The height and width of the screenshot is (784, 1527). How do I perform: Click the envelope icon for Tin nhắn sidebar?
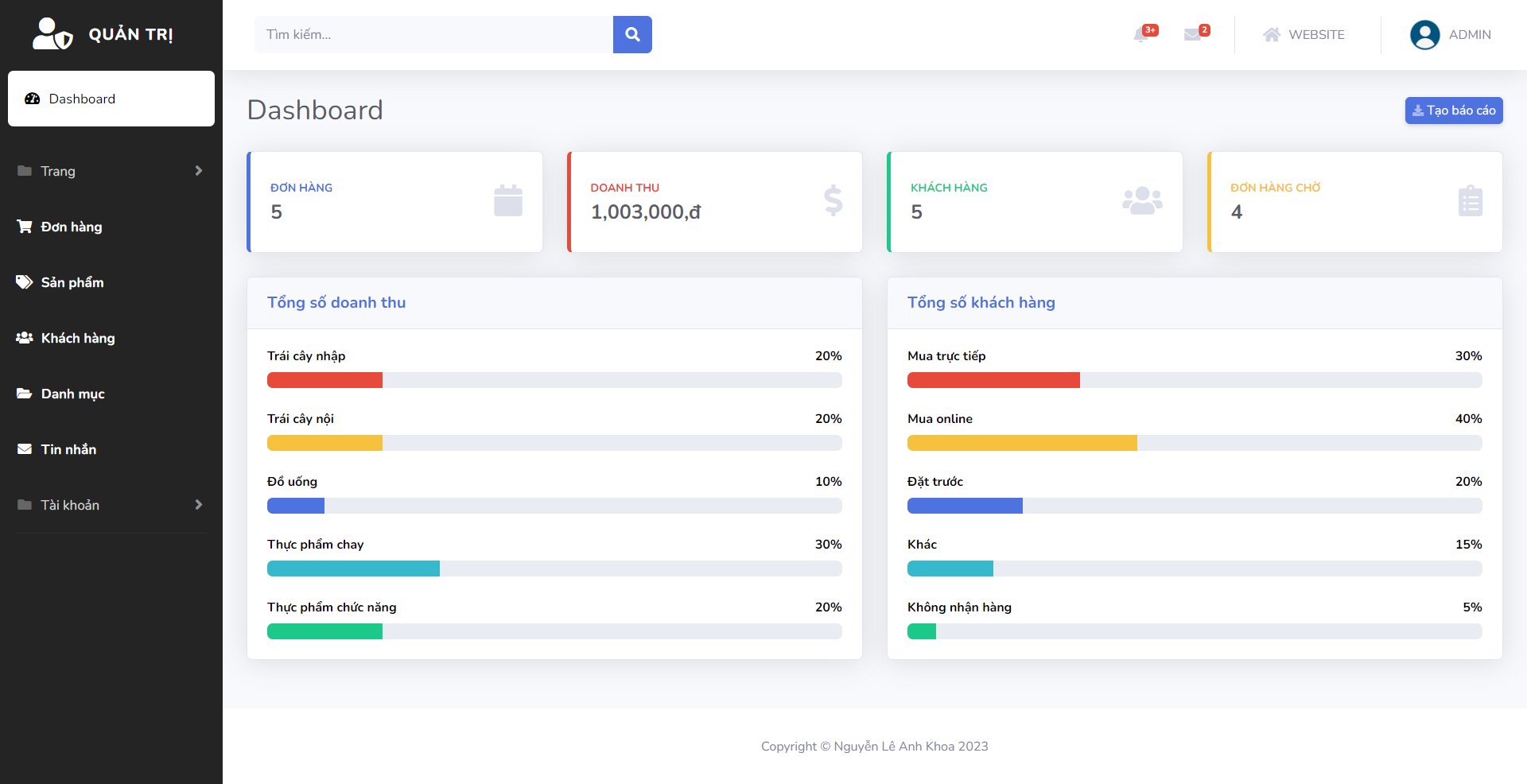tap(25, 449)
